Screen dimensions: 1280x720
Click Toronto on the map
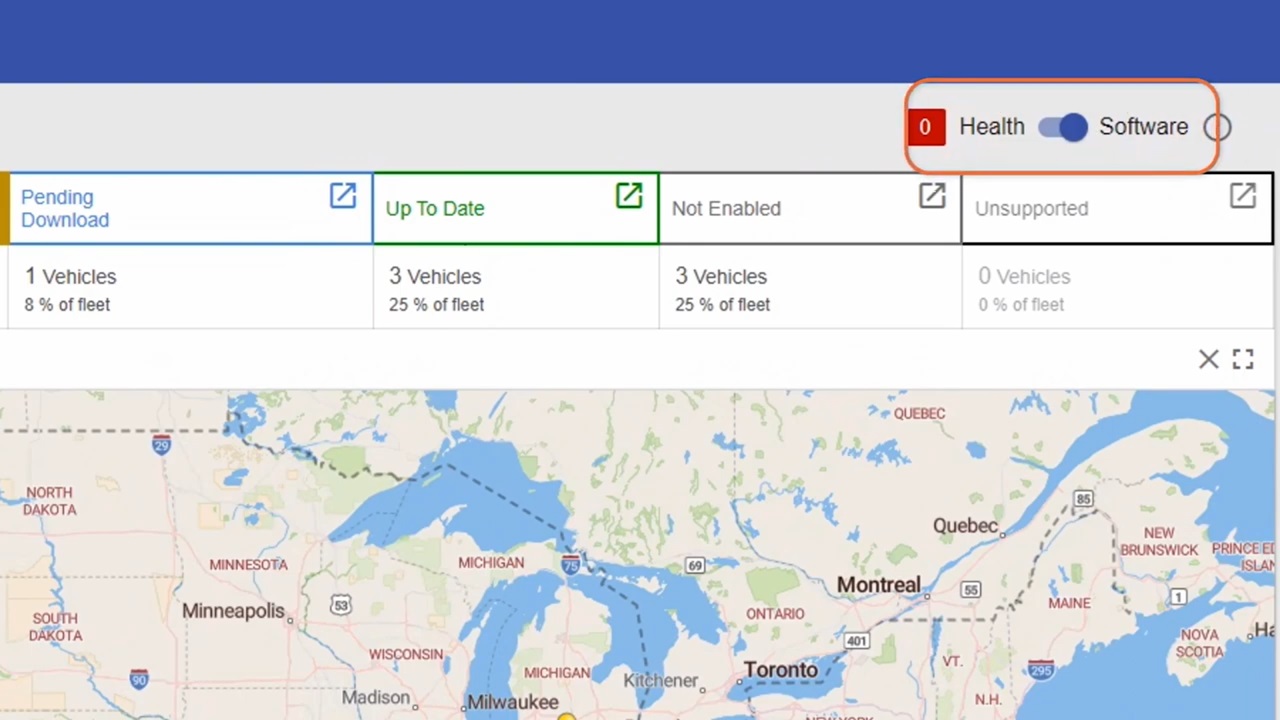780,670
